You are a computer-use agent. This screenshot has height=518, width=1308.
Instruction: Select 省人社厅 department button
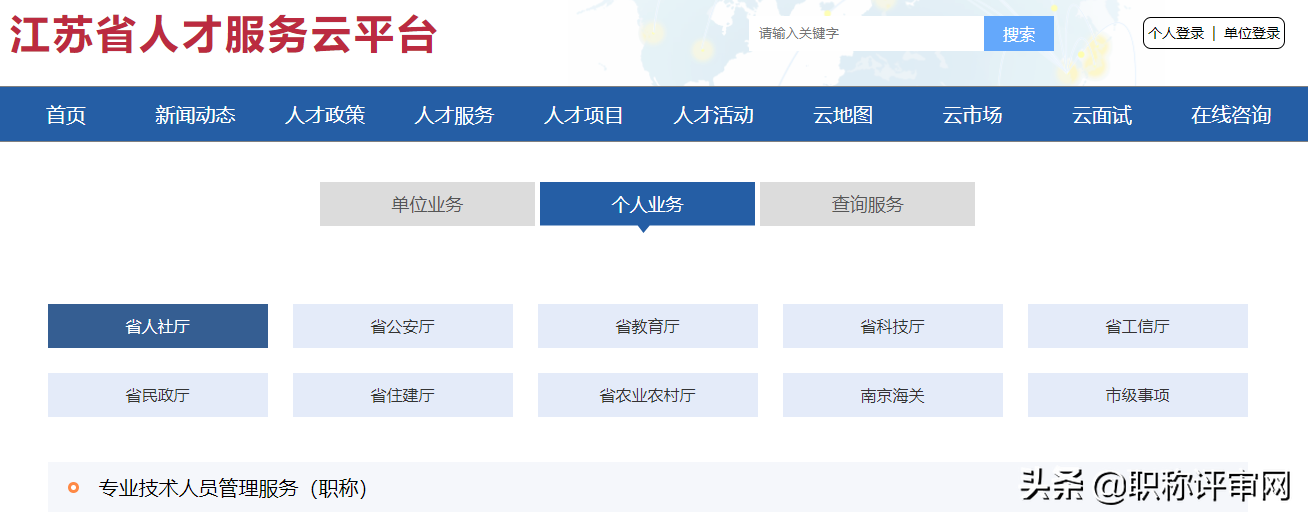[158, 326]
